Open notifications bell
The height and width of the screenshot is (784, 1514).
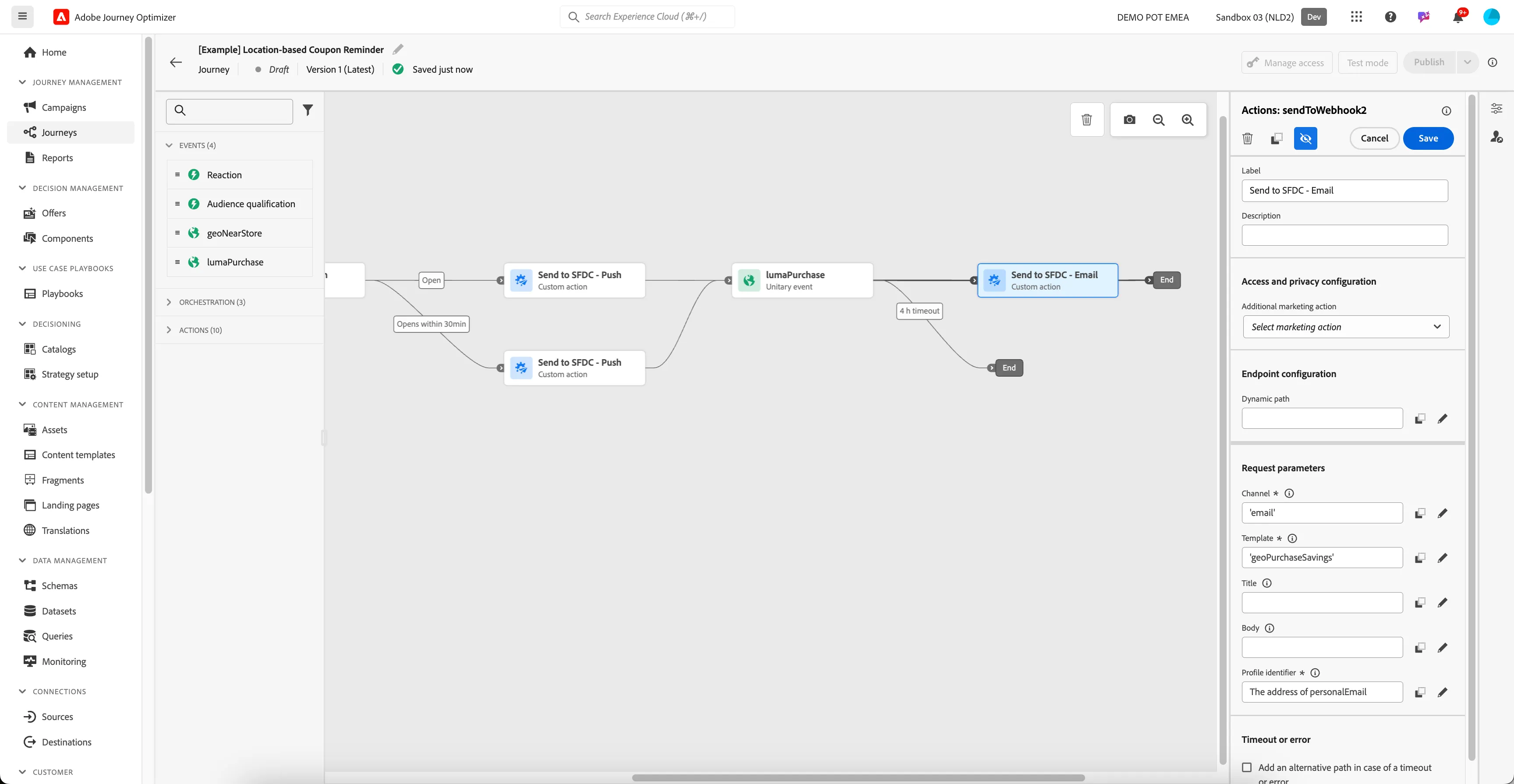click(1457, 17)
